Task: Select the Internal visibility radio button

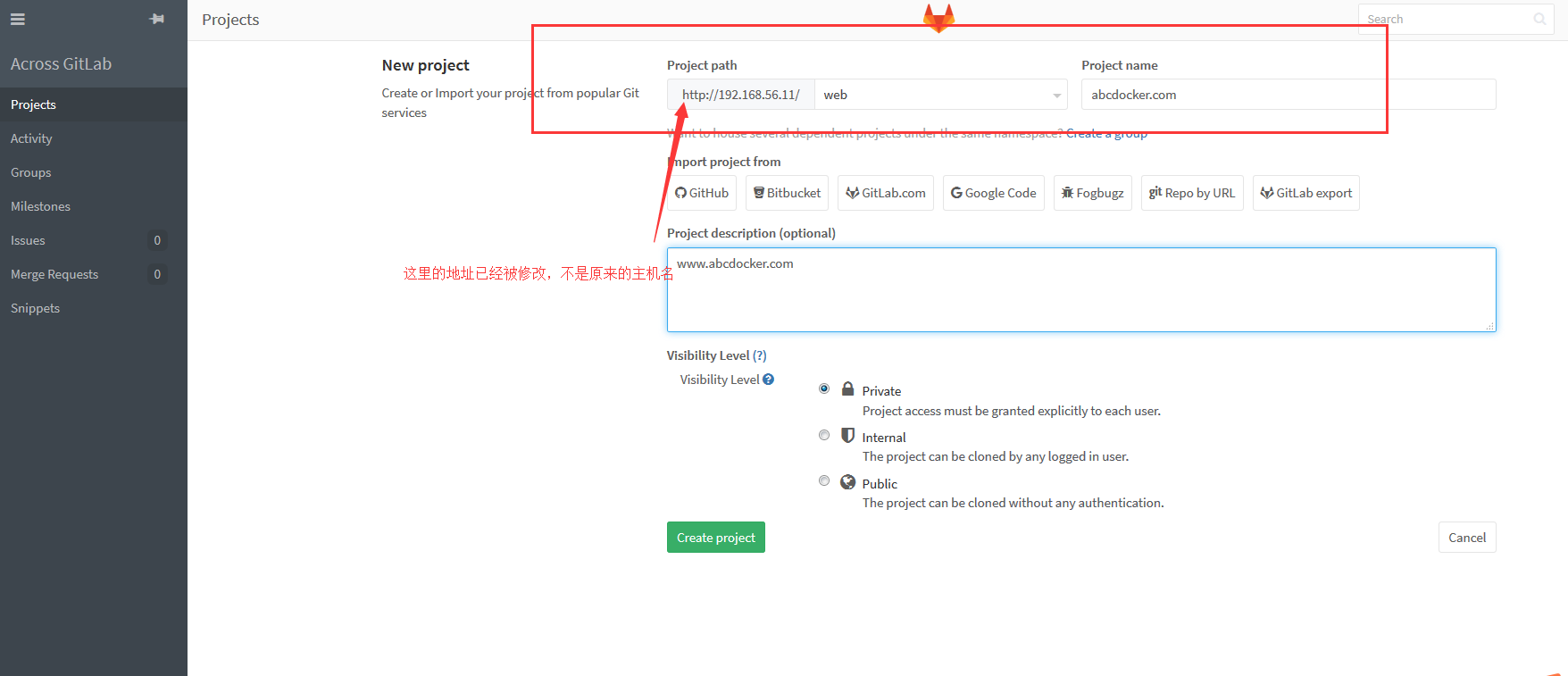Action: tap(824, 435)
